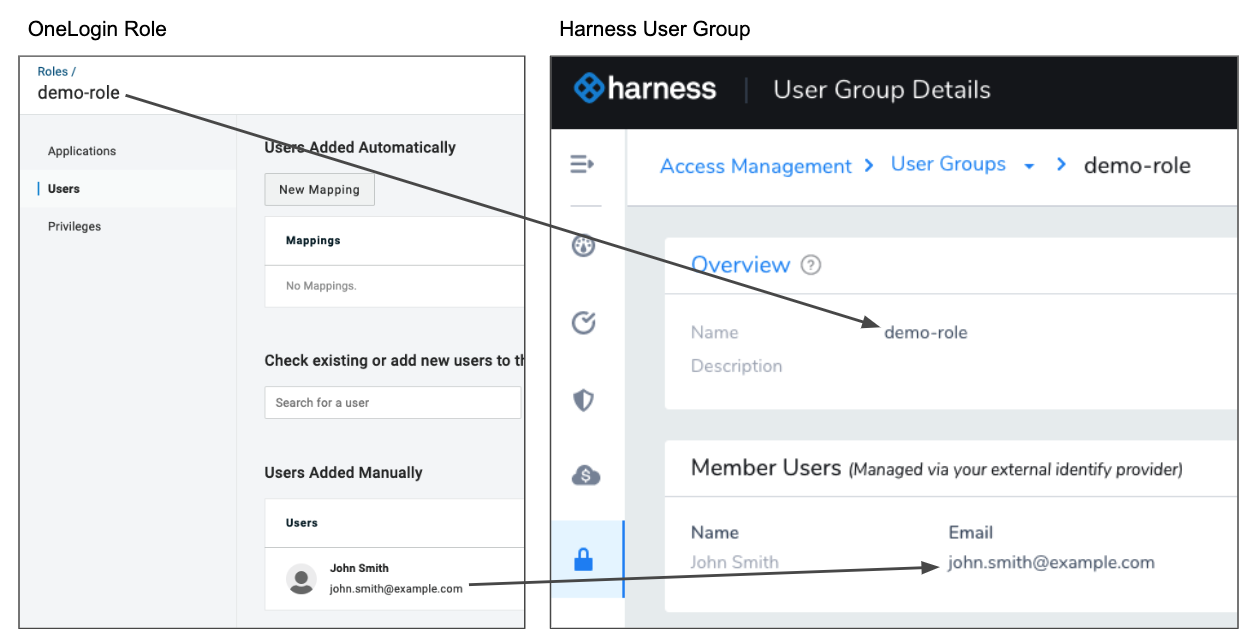Screen dimensions: 1250x642
Task: Click chevron after Access Management breadcrumb
Action: pos(869,164)
